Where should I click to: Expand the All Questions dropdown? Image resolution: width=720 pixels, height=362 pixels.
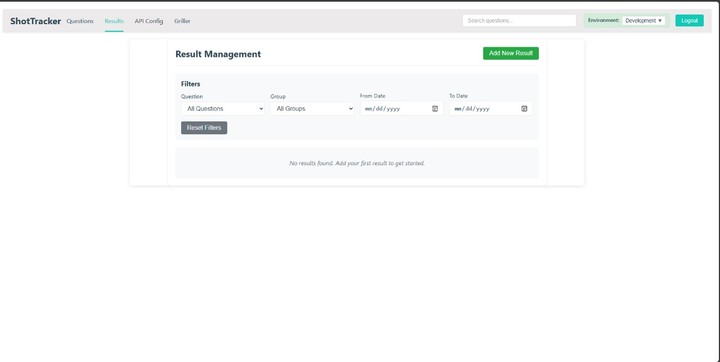(x=223, y=109)
